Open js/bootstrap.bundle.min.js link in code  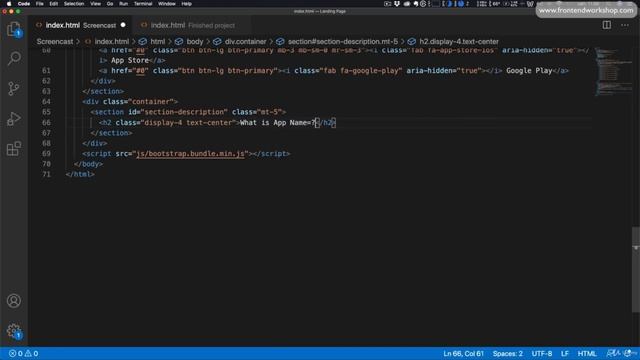click(x=190, y=153)
